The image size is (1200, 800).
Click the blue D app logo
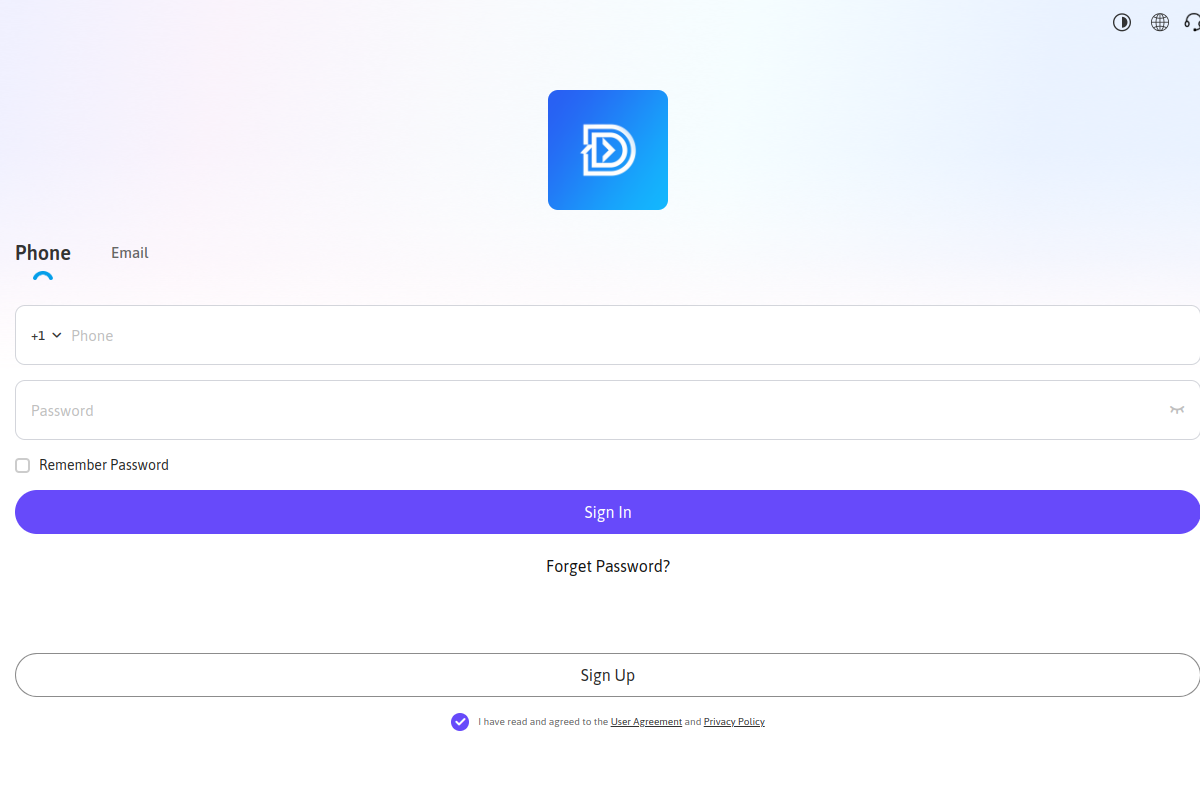point(607,150)
